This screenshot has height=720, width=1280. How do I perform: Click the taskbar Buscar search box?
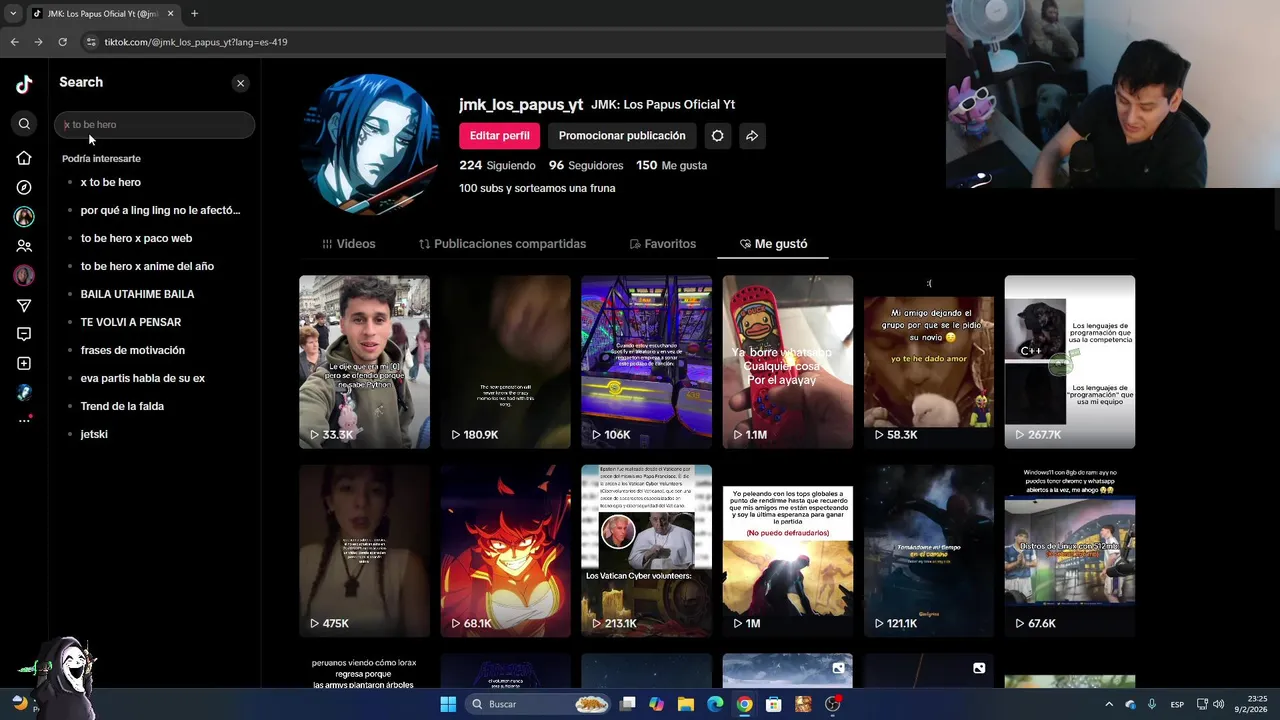[538, 704]
